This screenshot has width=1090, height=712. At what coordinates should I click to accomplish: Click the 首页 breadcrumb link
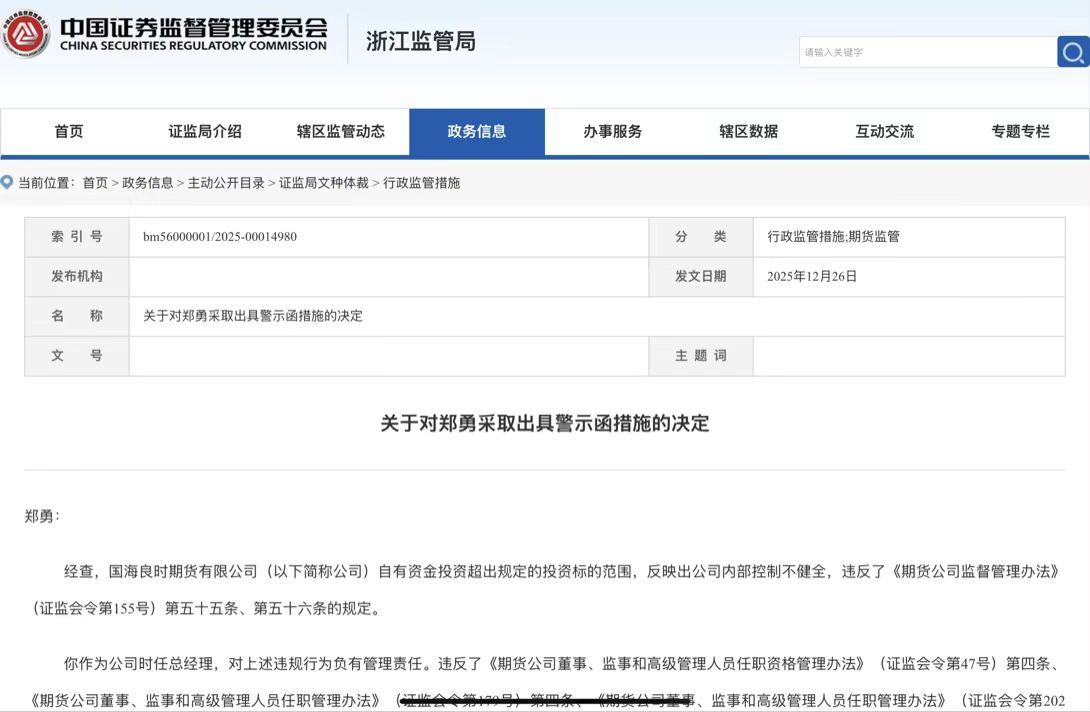95,183
